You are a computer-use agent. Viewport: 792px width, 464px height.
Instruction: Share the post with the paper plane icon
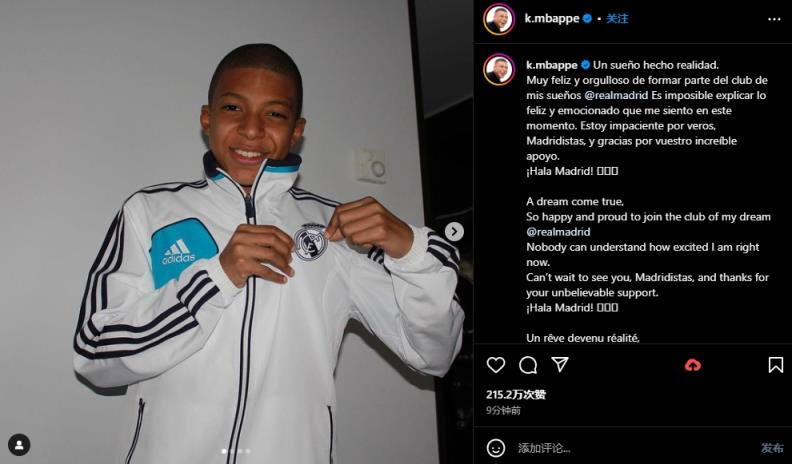pyautogui.click(x=560, y=365)
